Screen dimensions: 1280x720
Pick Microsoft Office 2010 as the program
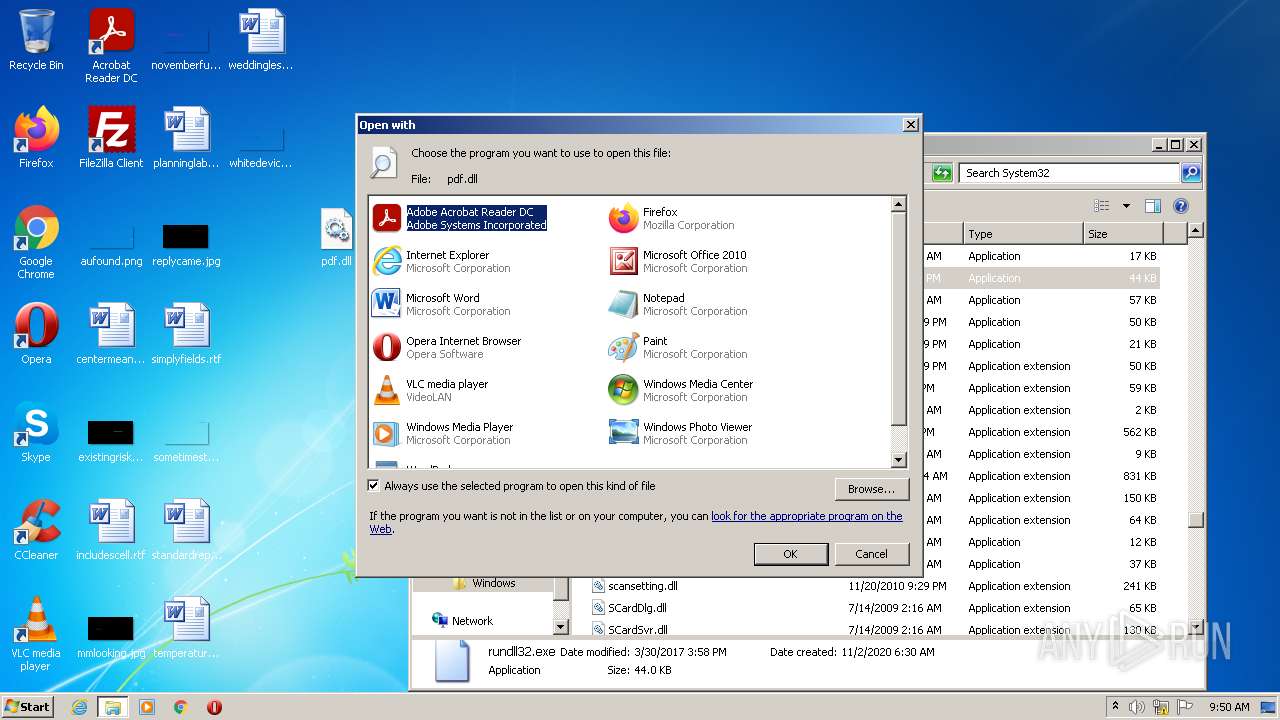point(678,261)
